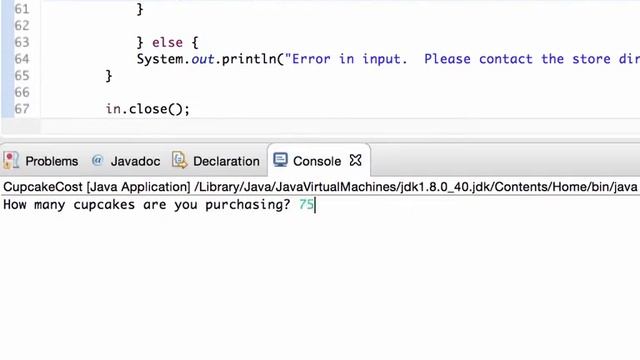Click the 'in.close();' code line
The height and width of the screenshot is (360, 640).
[x=148, y=109]
